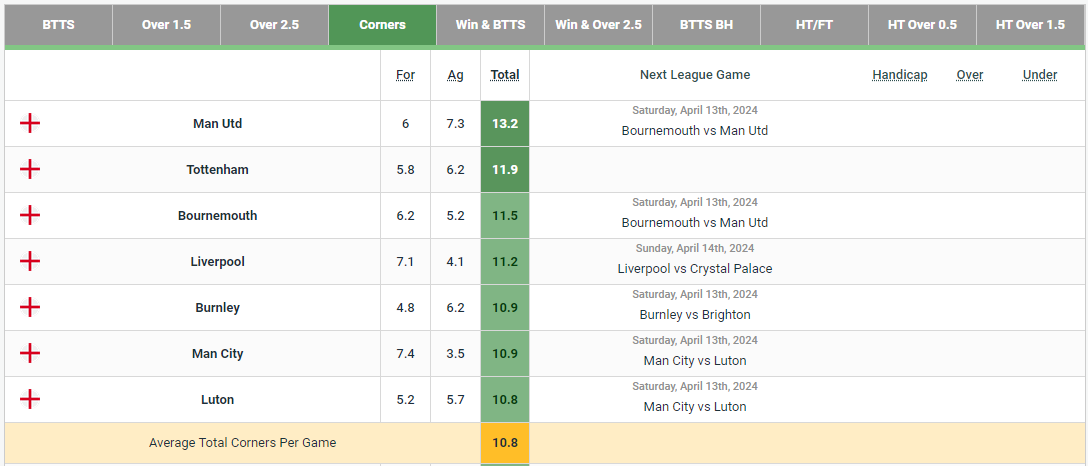Sort by the For column header
1088x466 pixels.
pyautogui.click(x=405, y=75)
